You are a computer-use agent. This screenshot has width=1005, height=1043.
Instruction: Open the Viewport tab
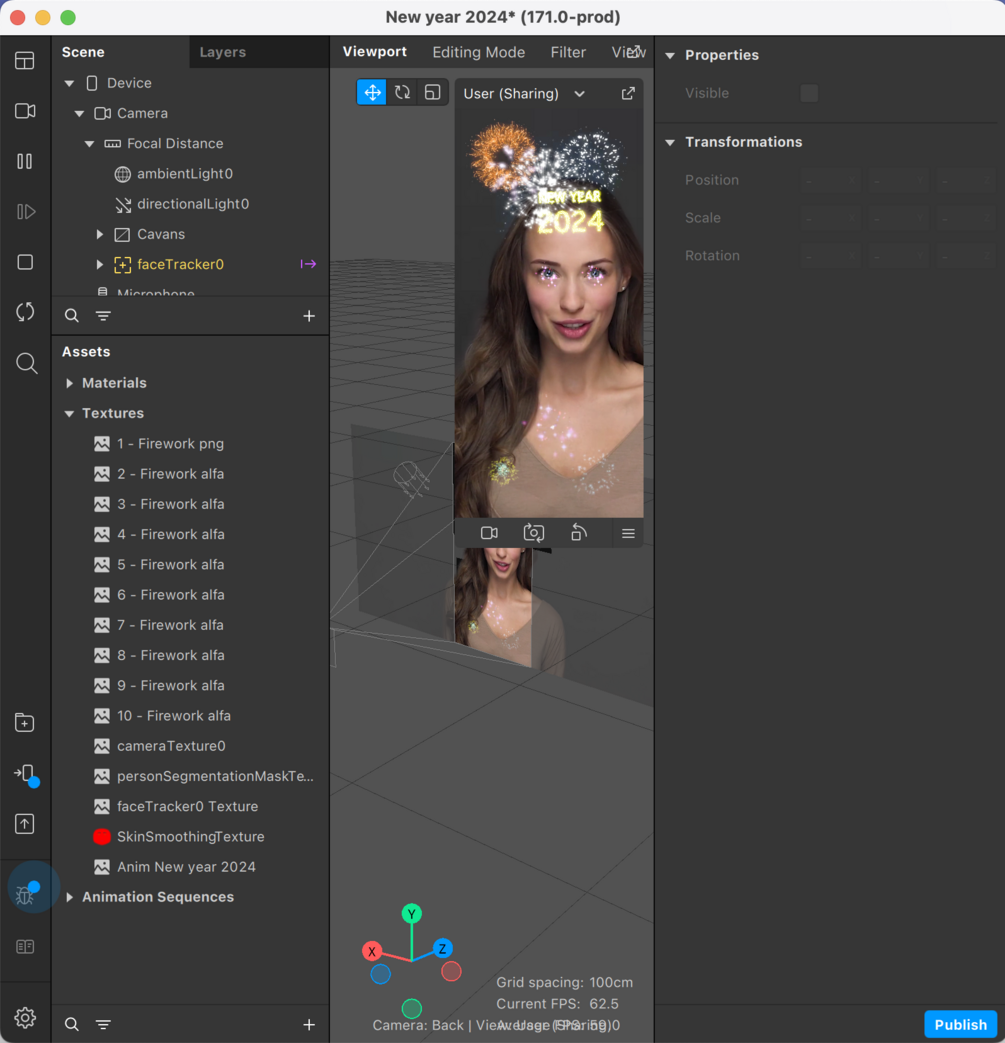pyautogui.click(x=374, y=52)
